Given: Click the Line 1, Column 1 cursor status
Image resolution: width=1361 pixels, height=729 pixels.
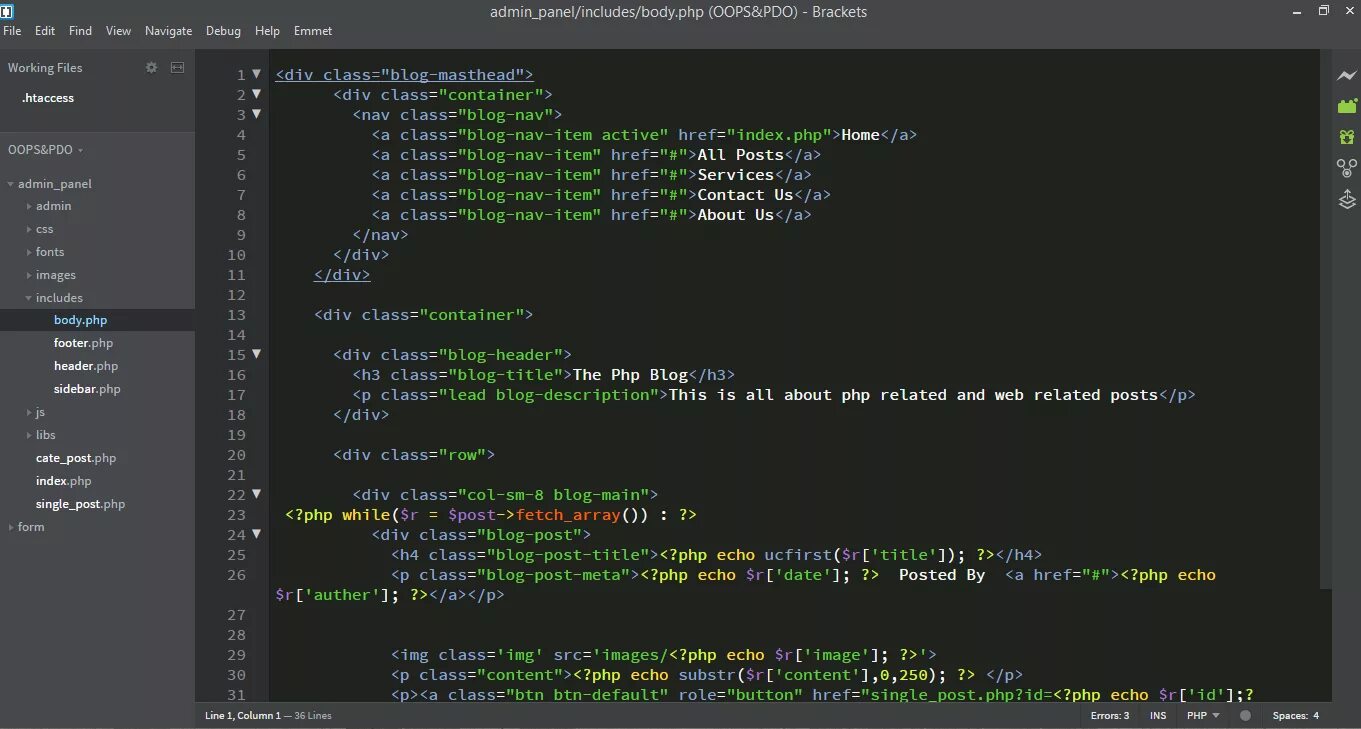Looking at the screenshot, I should 243,715.
